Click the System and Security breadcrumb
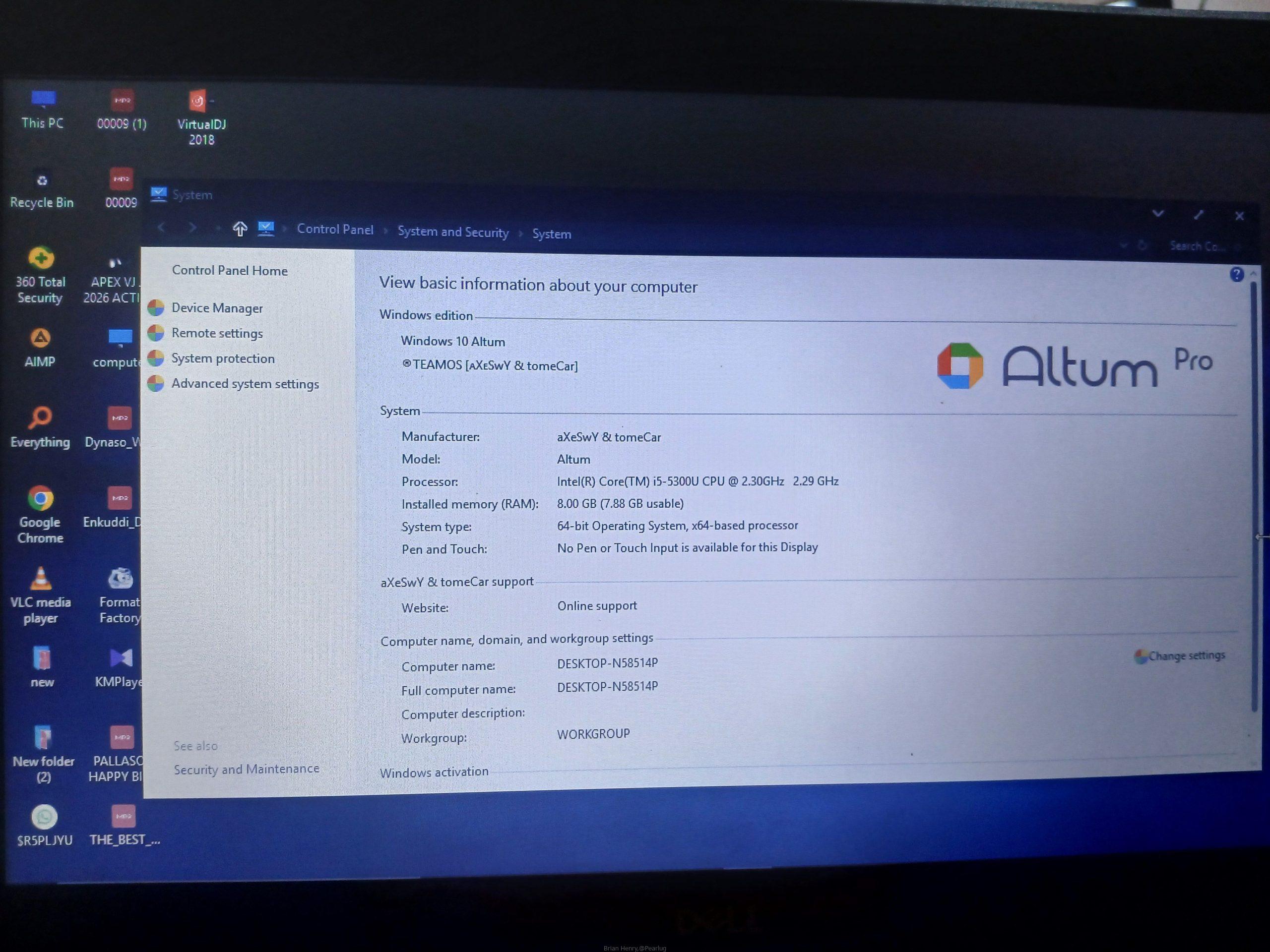 click(x=453, y=232)
